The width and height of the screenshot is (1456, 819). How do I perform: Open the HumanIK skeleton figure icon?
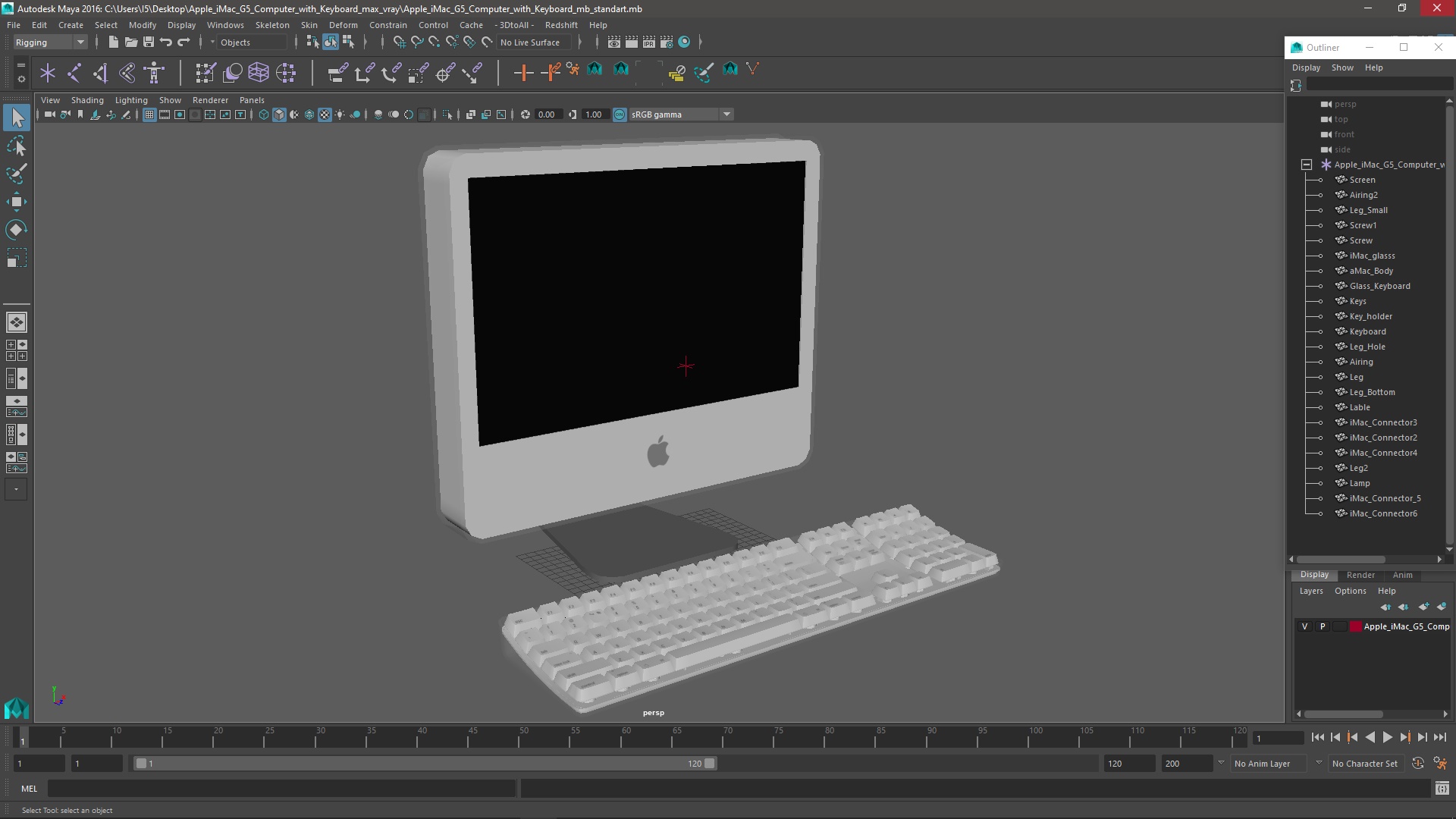click(x=154, y=73)
